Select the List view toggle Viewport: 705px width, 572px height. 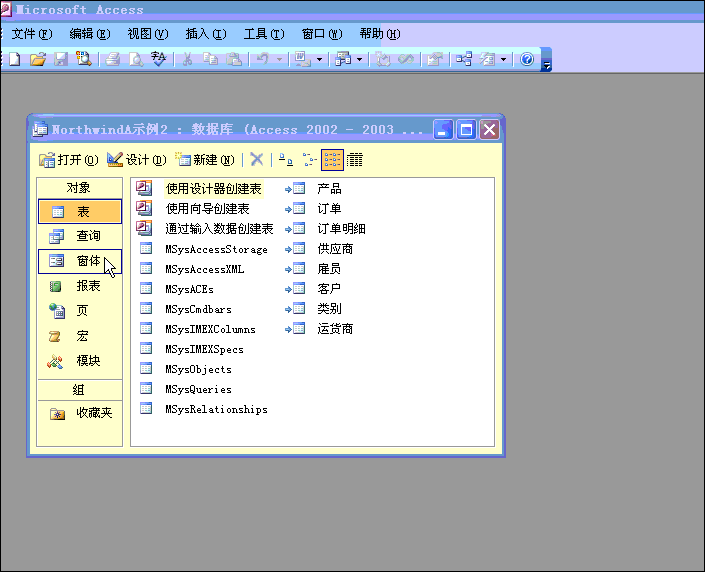(x=332, y=160)
